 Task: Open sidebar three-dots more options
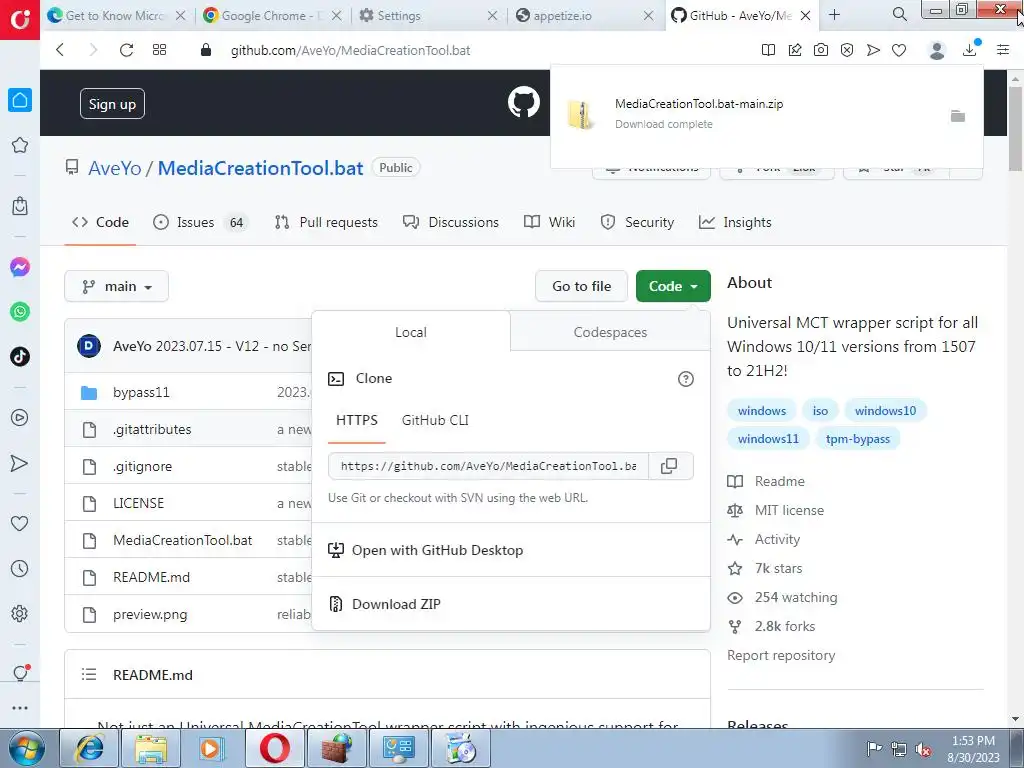pyautogui.click(x=20, y=708)
